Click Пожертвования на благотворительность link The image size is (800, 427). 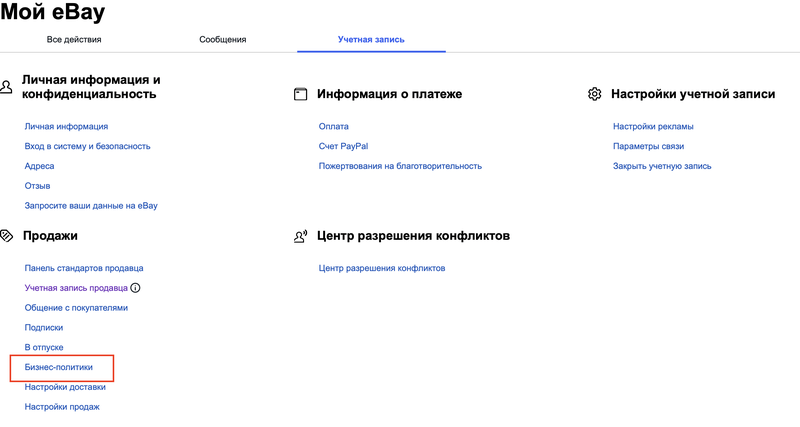pos(400,166)
